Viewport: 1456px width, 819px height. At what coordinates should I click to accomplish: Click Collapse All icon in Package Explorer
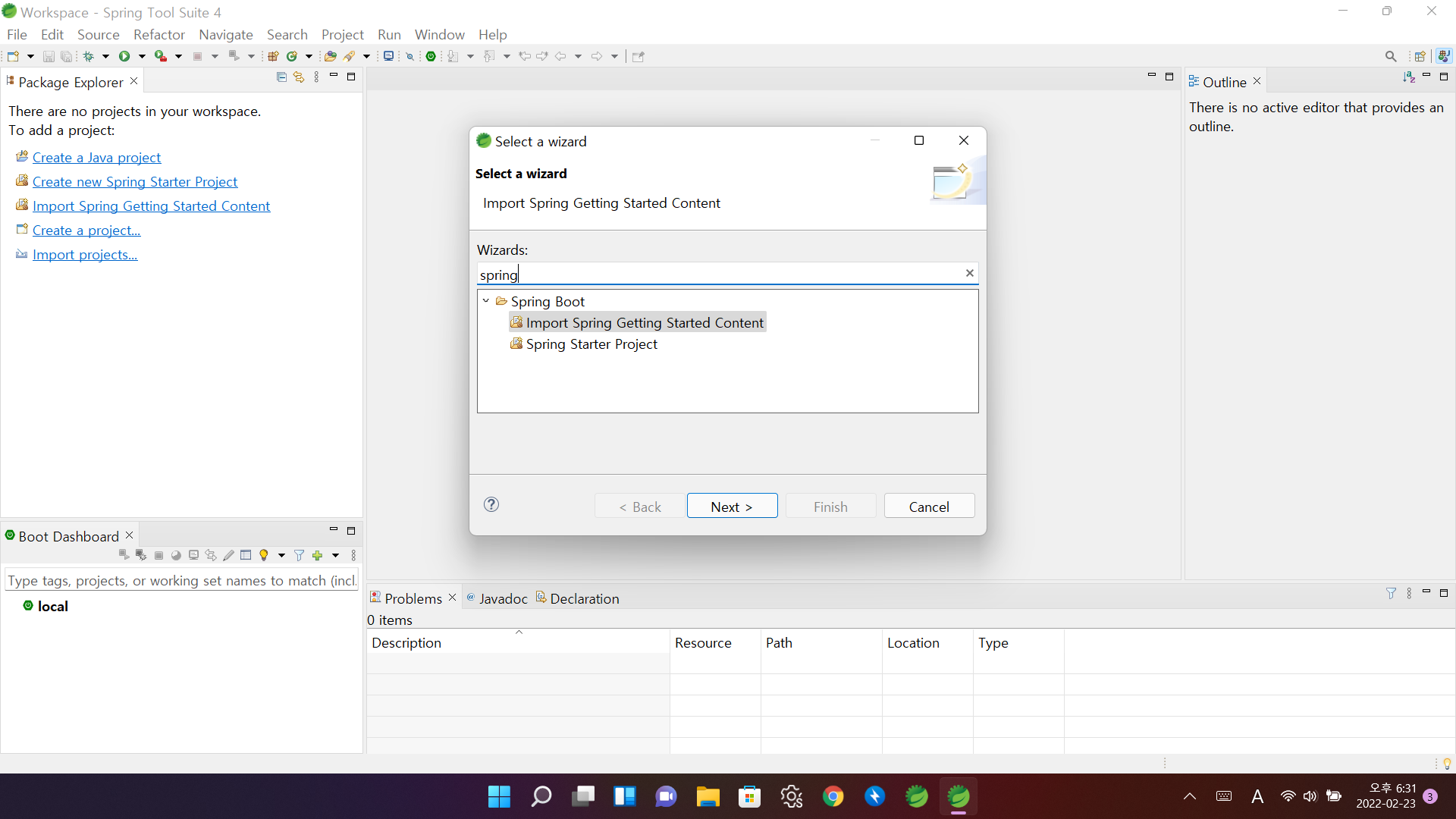click(x=281, y=77)
